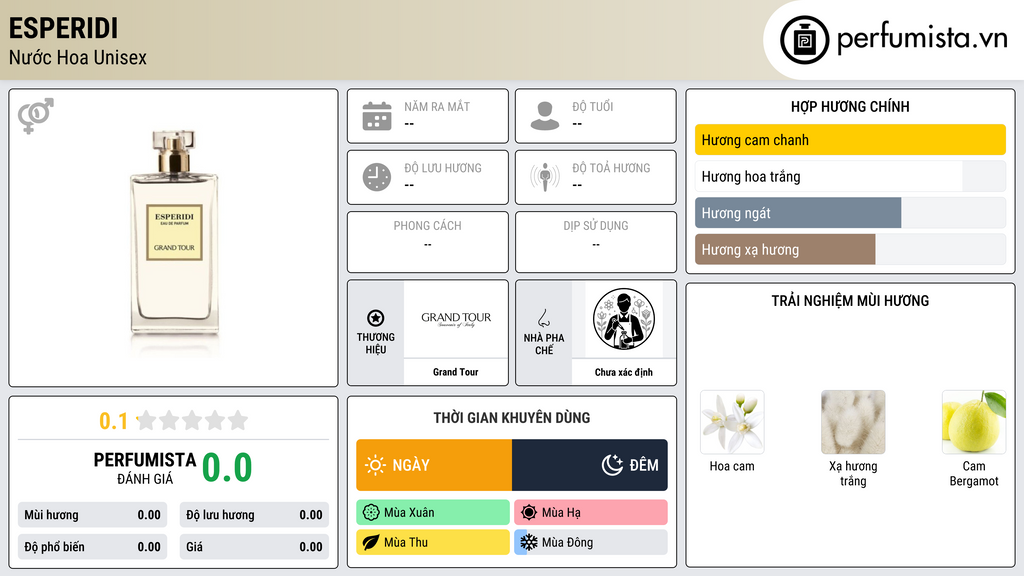Click the Năm ra mắt label
Screen dimensions: 1024x576
[437, 106]
